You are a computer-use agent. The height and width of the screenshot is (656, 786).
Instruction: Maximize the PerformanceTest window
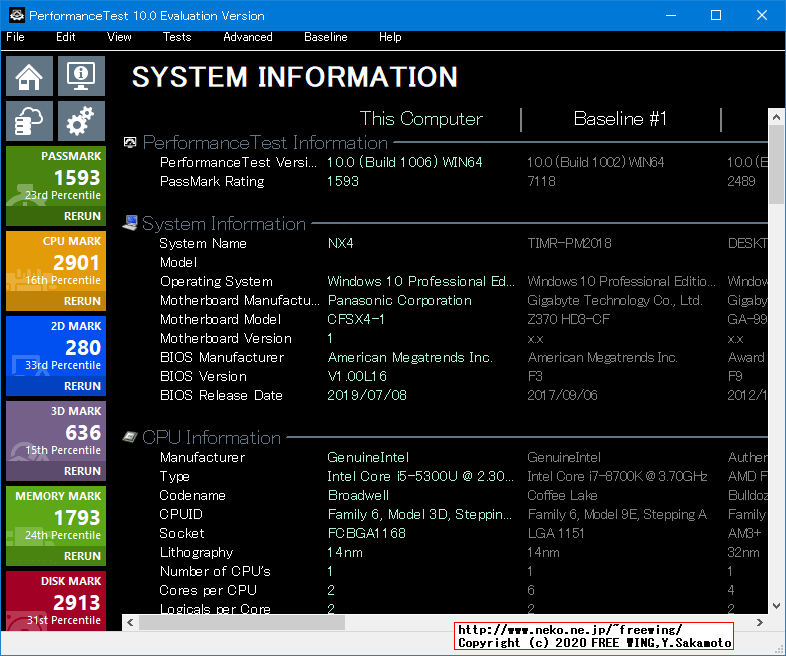click(716, 15)
